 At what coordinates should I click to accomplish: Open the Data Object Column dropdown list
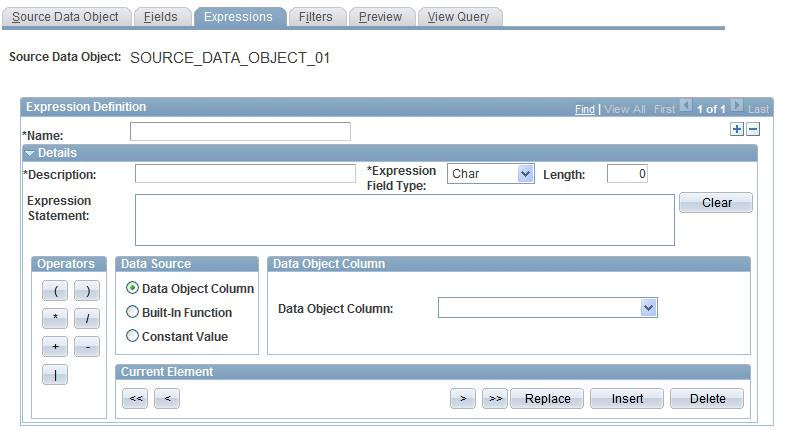548,308
